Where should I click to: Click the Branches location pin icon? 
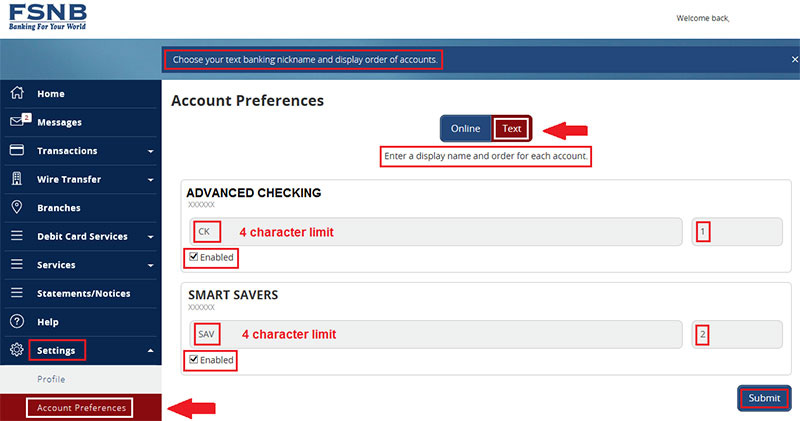pos(17,207)
